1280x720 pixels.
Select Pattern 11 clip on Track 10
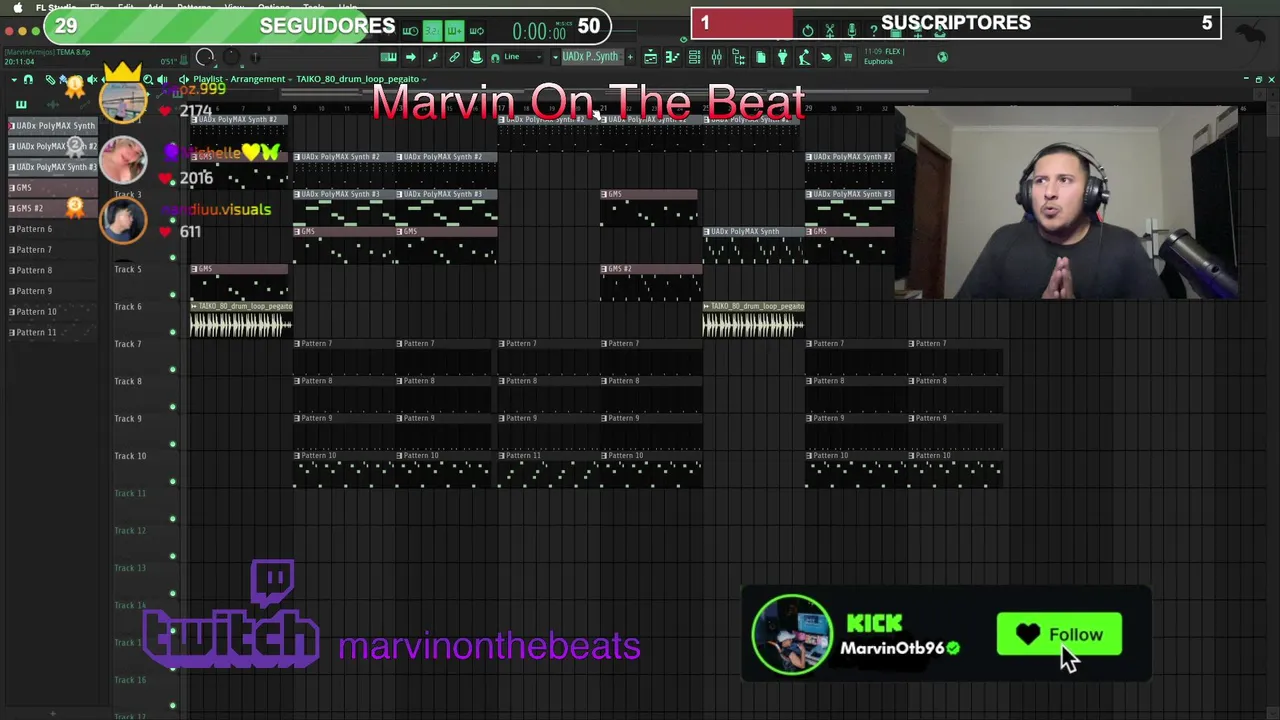coord(549,468)
